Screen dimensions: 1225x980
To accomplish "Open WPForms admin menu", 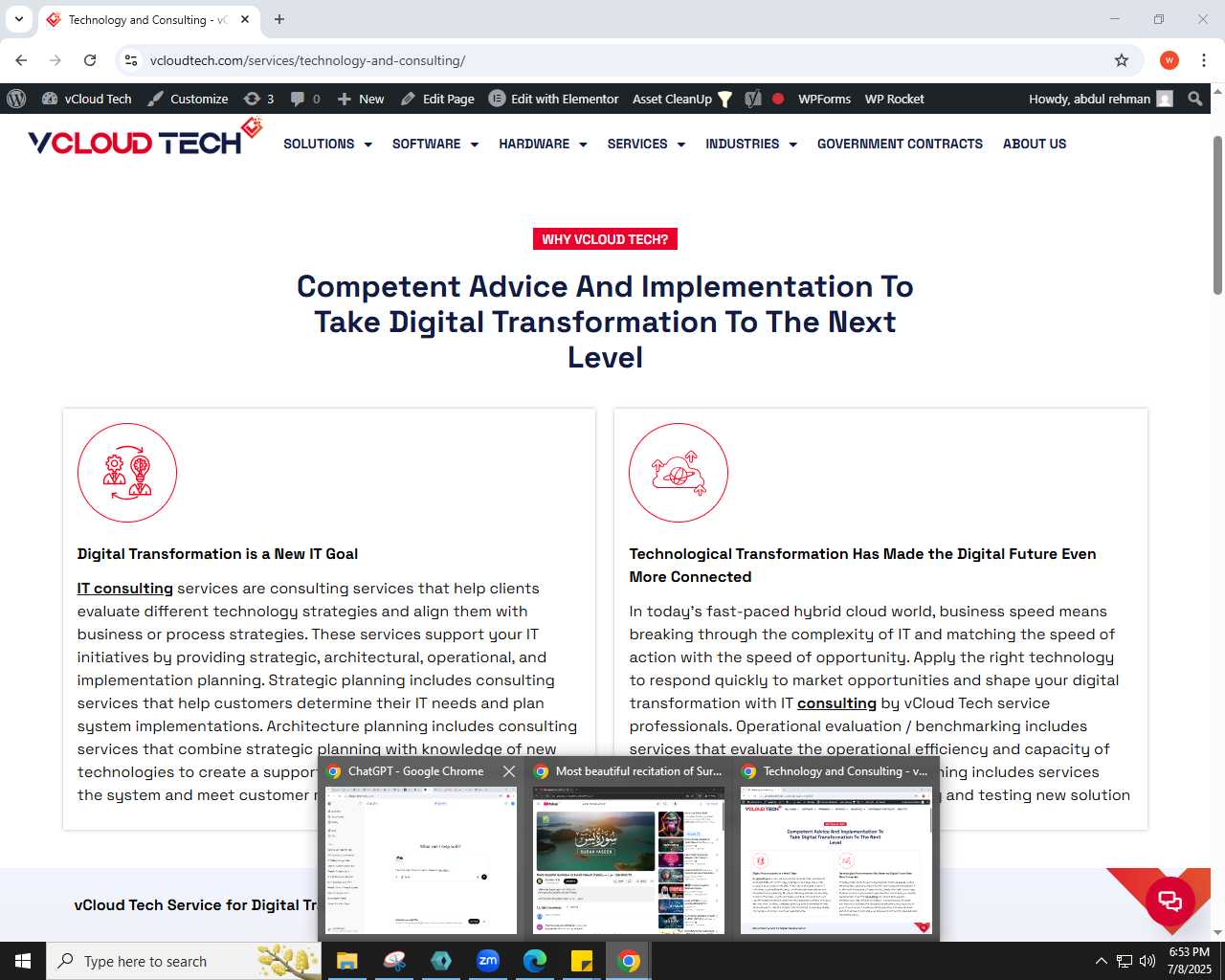I will tap(824, 99).
